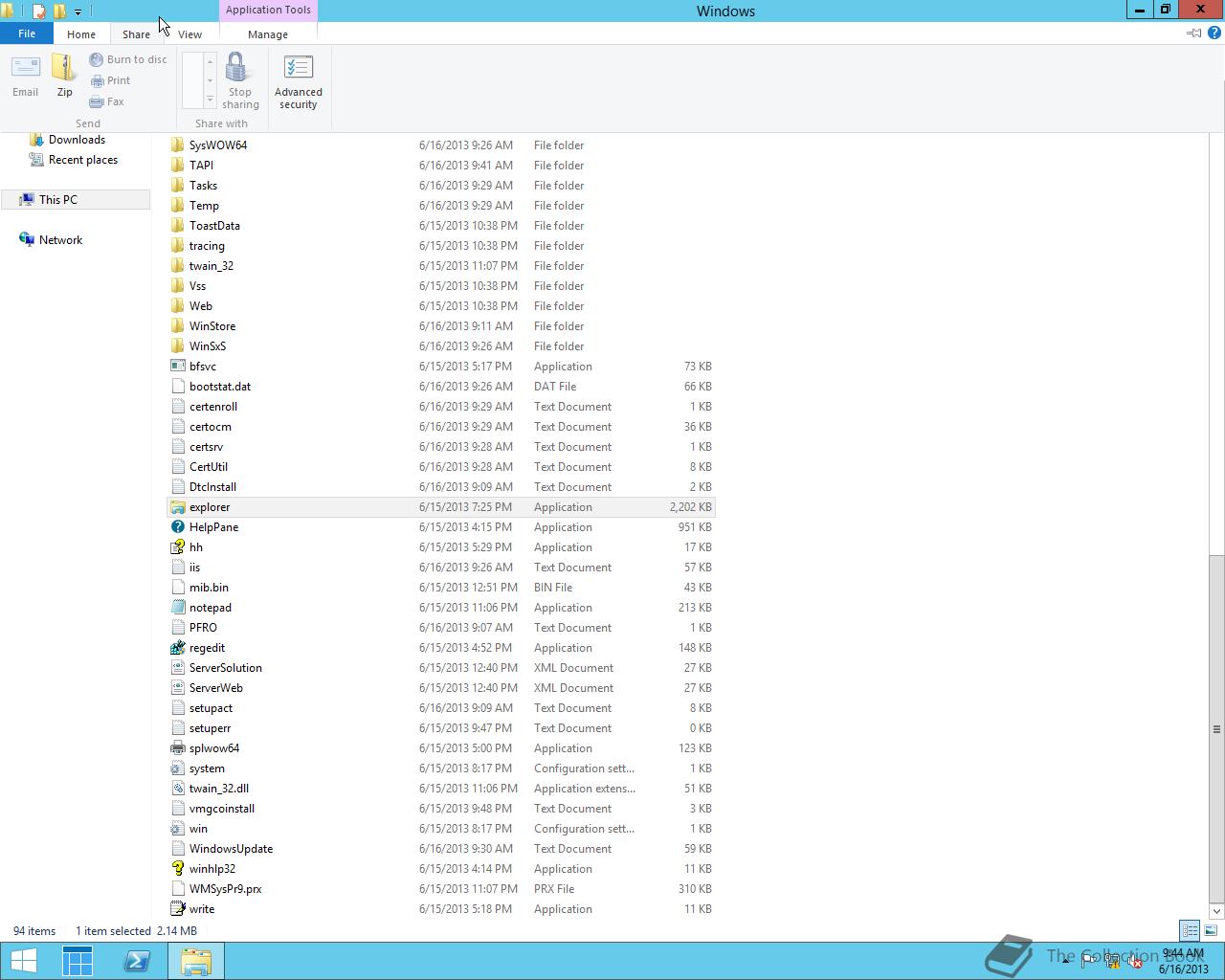Select the twain_32.dll file icon
This screenshot has height=980, width=1225.
pyautogui.click(x=178, y=789)
